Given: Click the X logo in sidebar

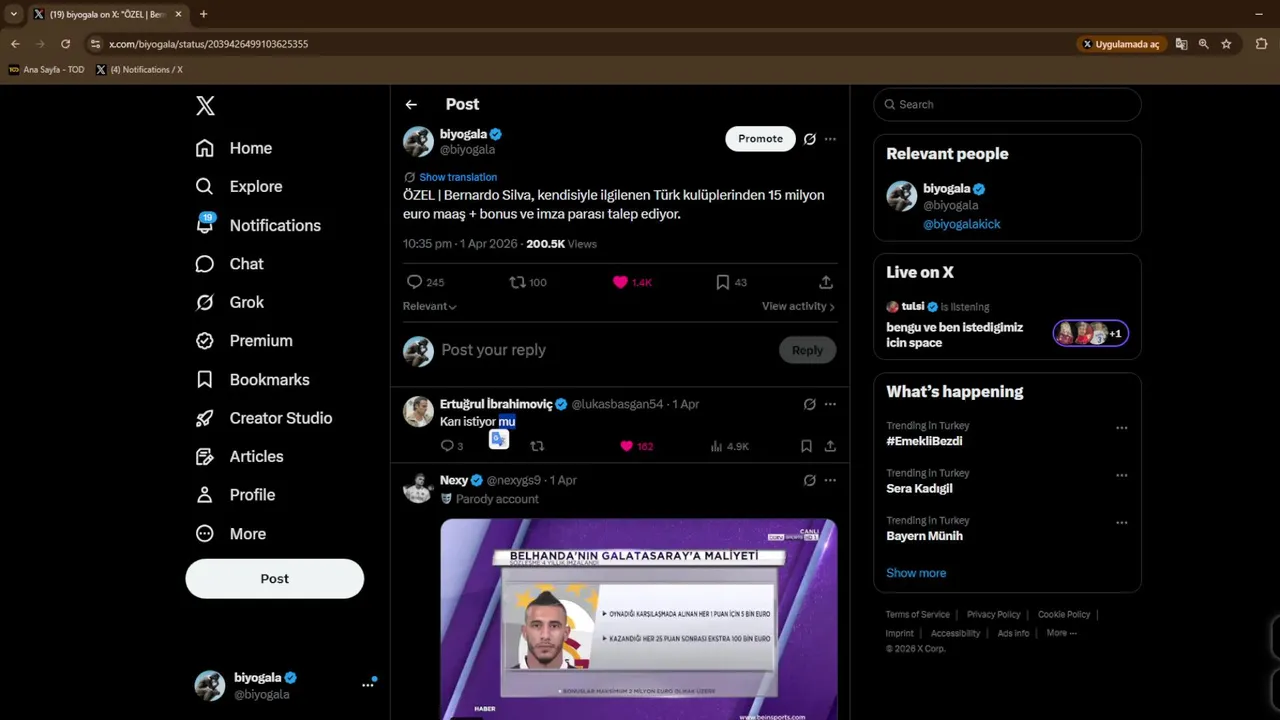Looking at the screenshot, I should [205, 106].
